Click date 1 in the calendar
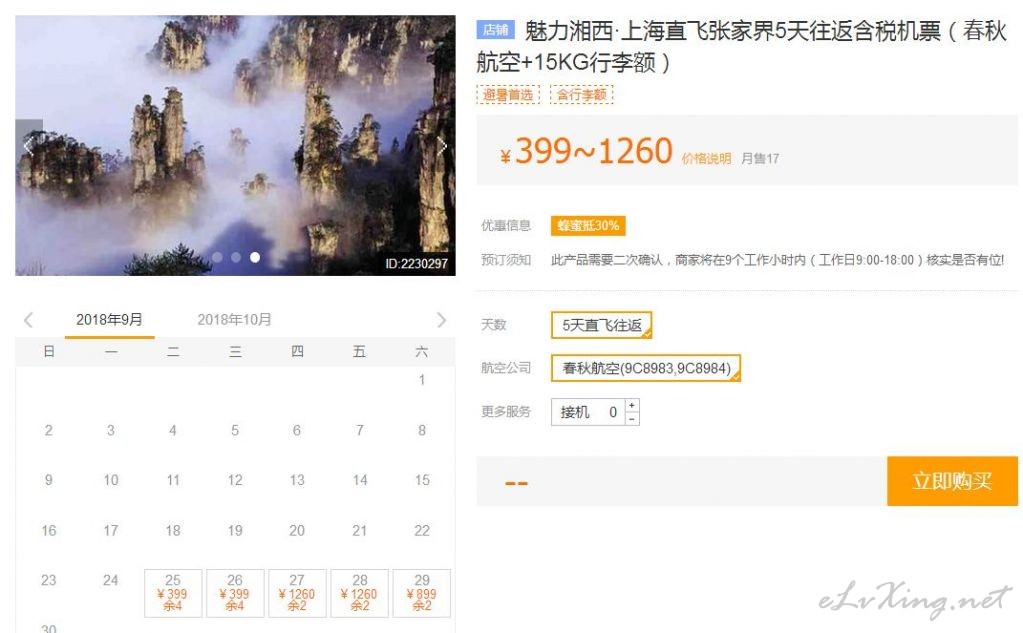The width and height of the screenshot is (1023, 633). point(422,380)
